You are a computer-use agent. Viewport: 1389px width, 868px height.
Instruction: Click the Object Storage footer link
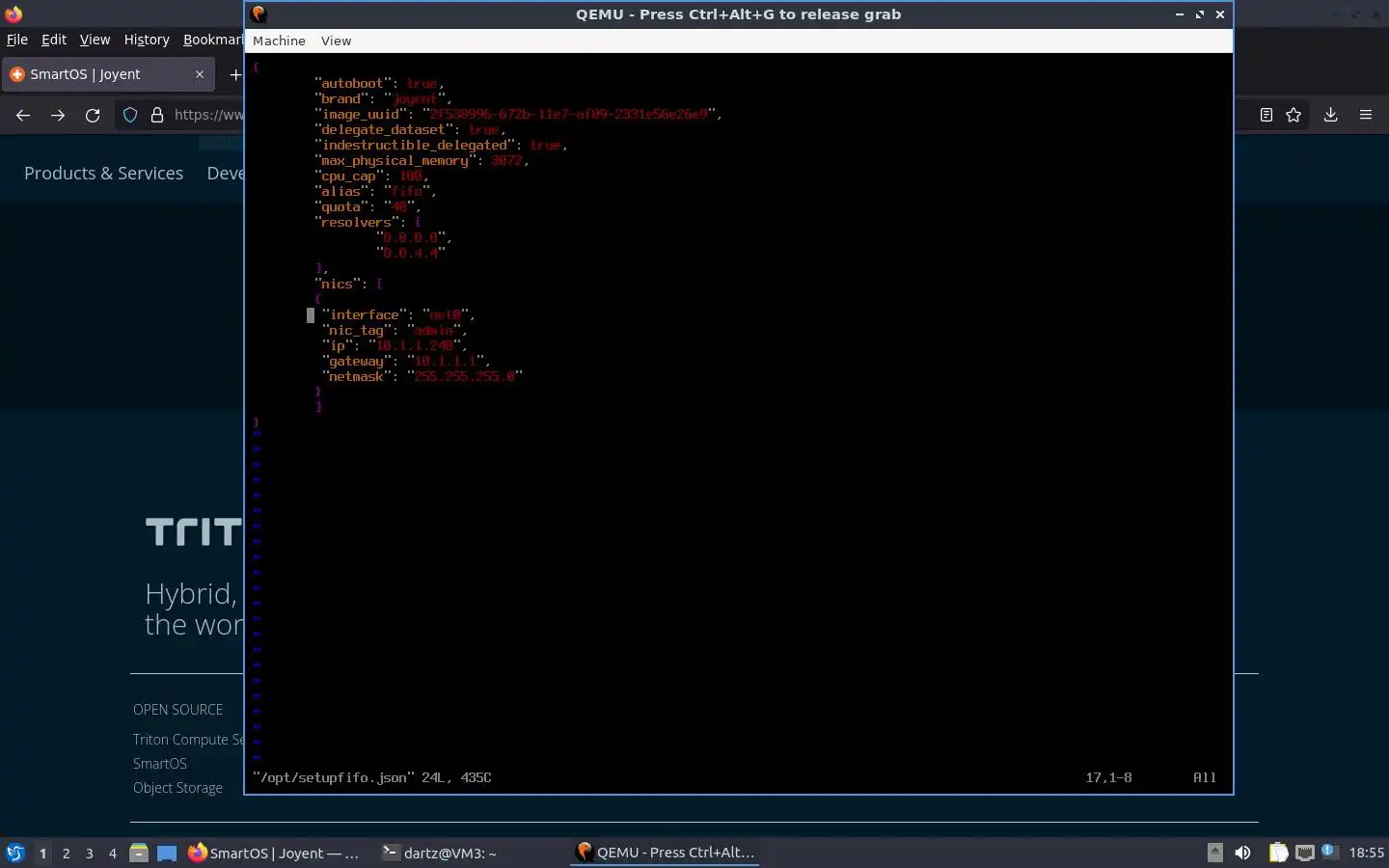click(x=177, y=787)
